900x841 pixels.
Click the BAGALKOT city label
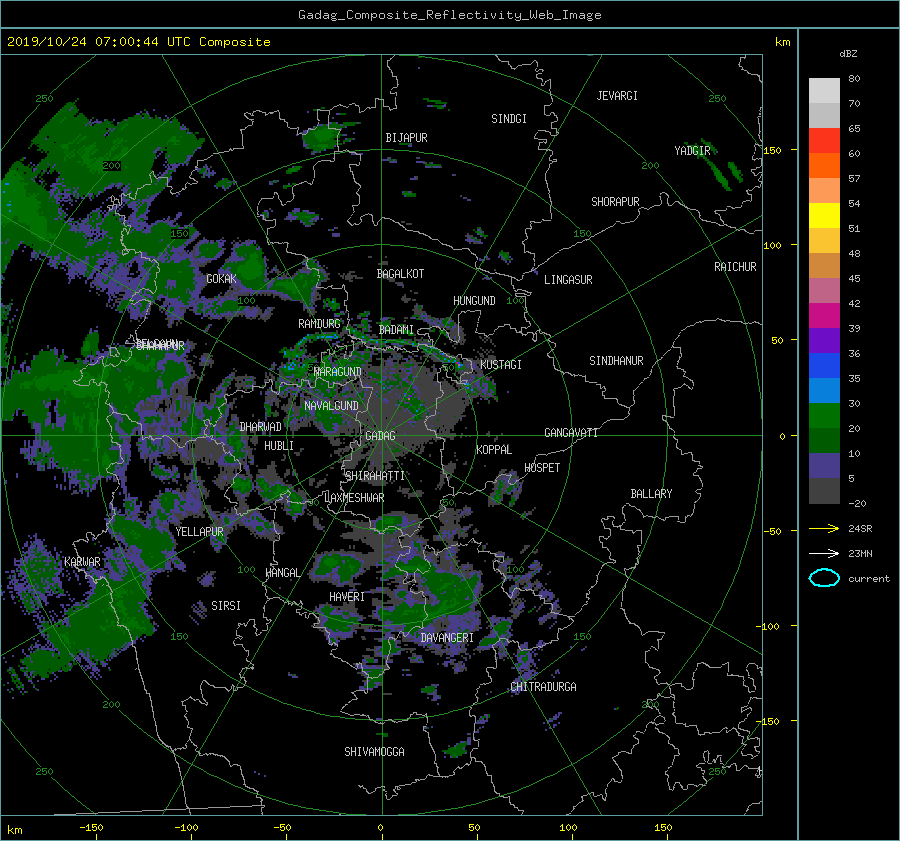click(x=400, y=274)
